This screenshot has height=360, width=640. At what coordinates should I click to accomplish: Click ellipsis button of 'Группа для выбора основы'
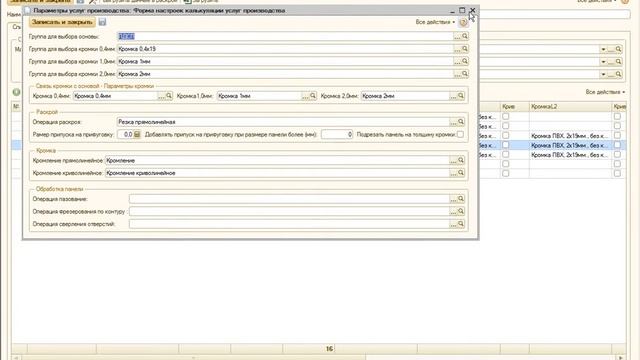(457, 36)
